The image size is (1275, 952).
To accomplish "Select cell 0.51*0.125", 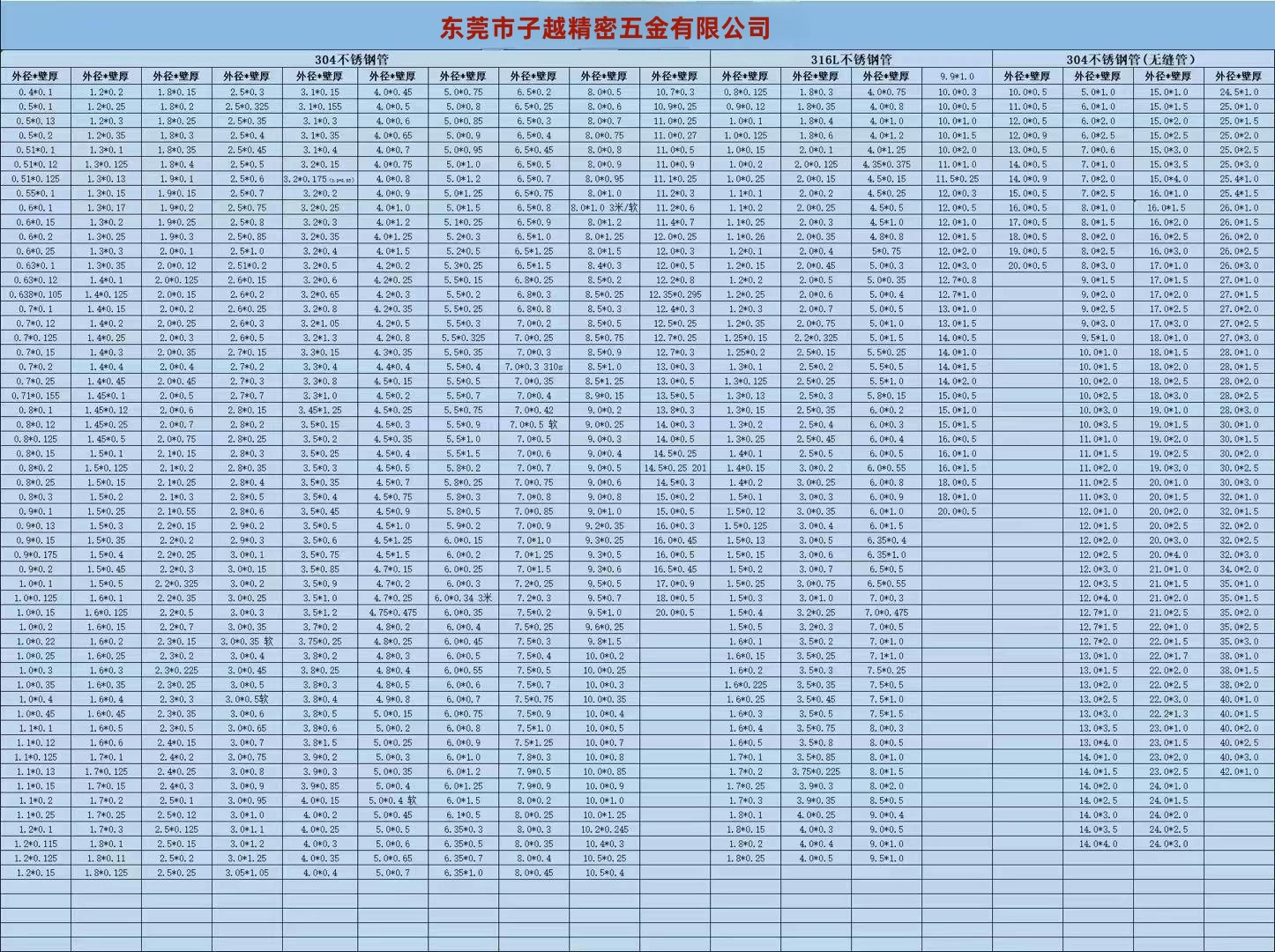I will pyautogui.click(x=35, y=179).
